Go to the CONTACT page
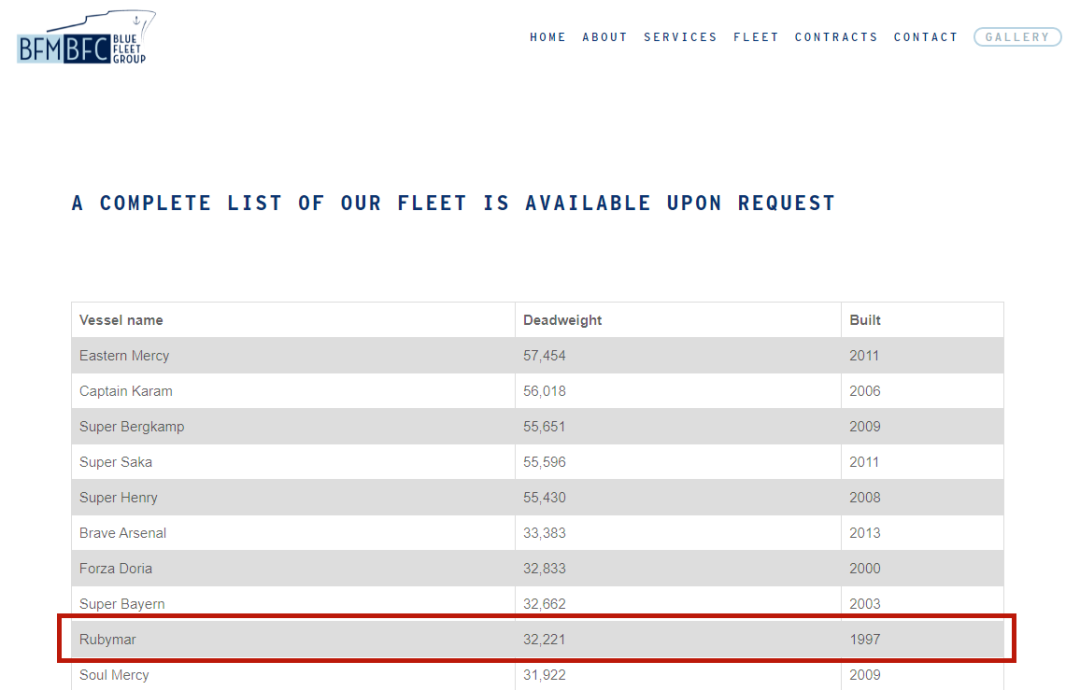 click(926, 37)
